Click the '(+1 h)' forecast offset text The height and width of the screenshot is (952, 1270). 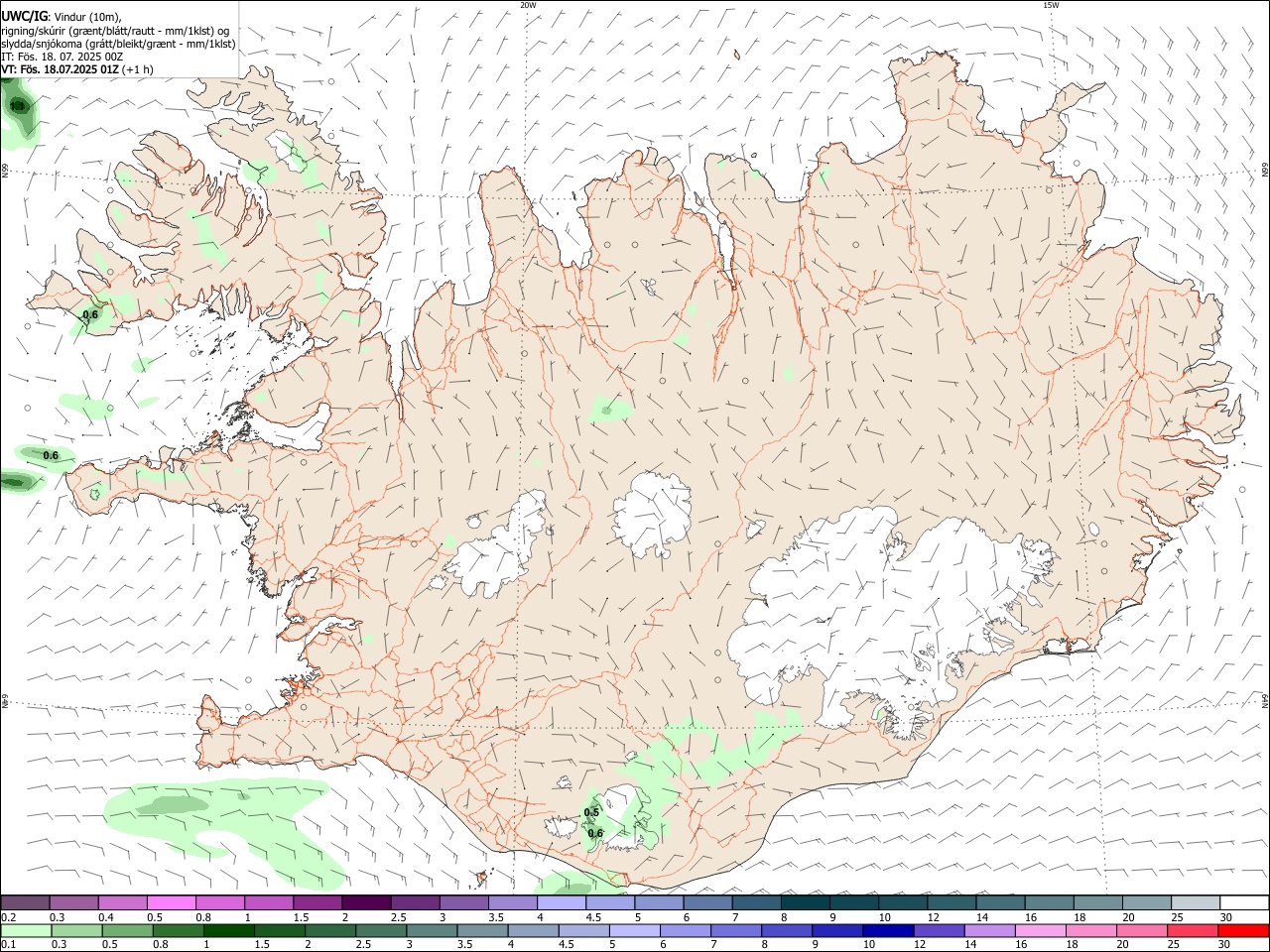138,69
